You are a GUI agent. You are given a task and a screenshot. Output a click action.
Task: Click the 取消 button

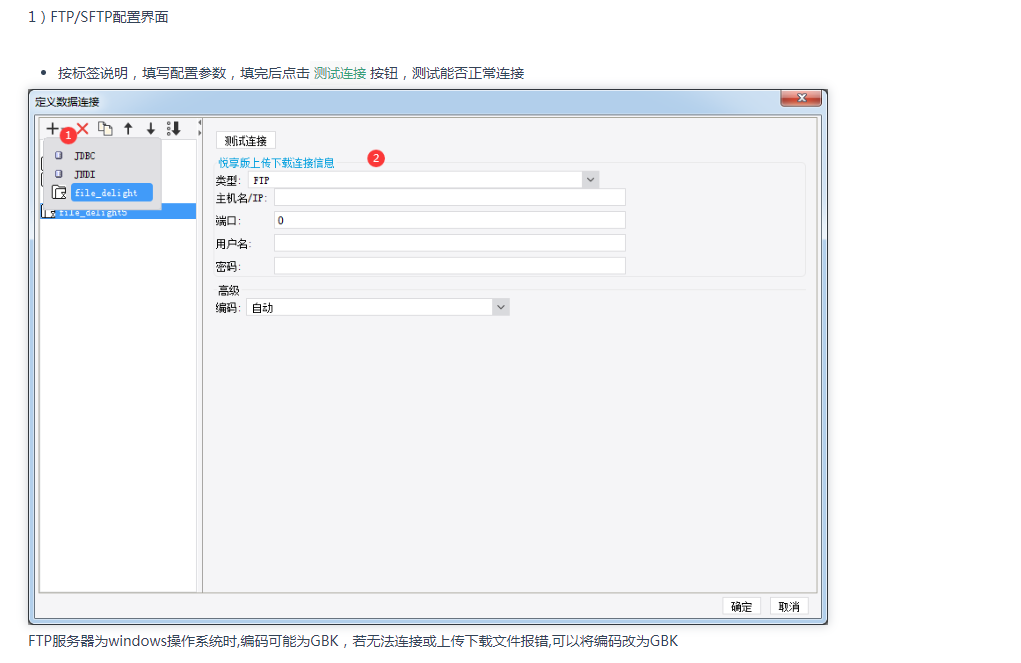789,606
